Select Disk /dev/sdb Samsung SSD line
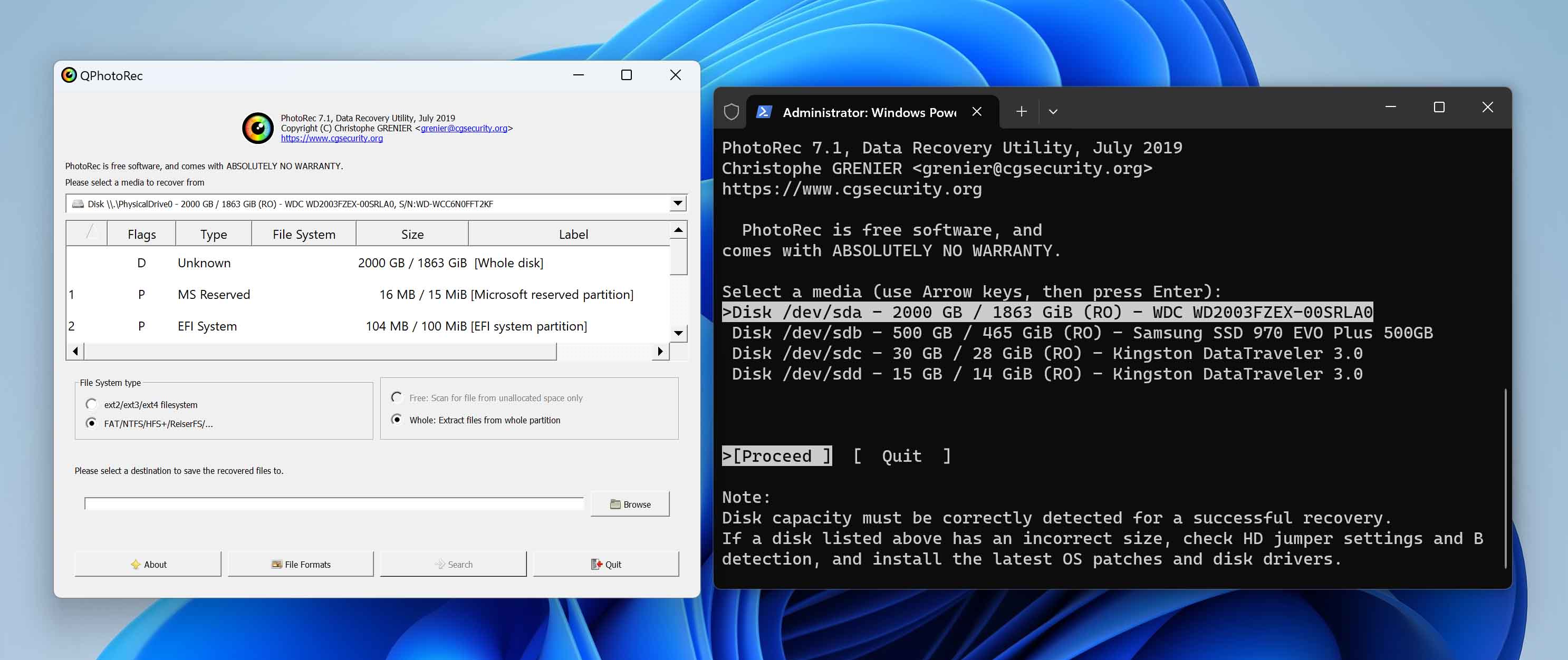Image resolution: width=1568 pixels, height=660 pixels. click(1082, 333)
